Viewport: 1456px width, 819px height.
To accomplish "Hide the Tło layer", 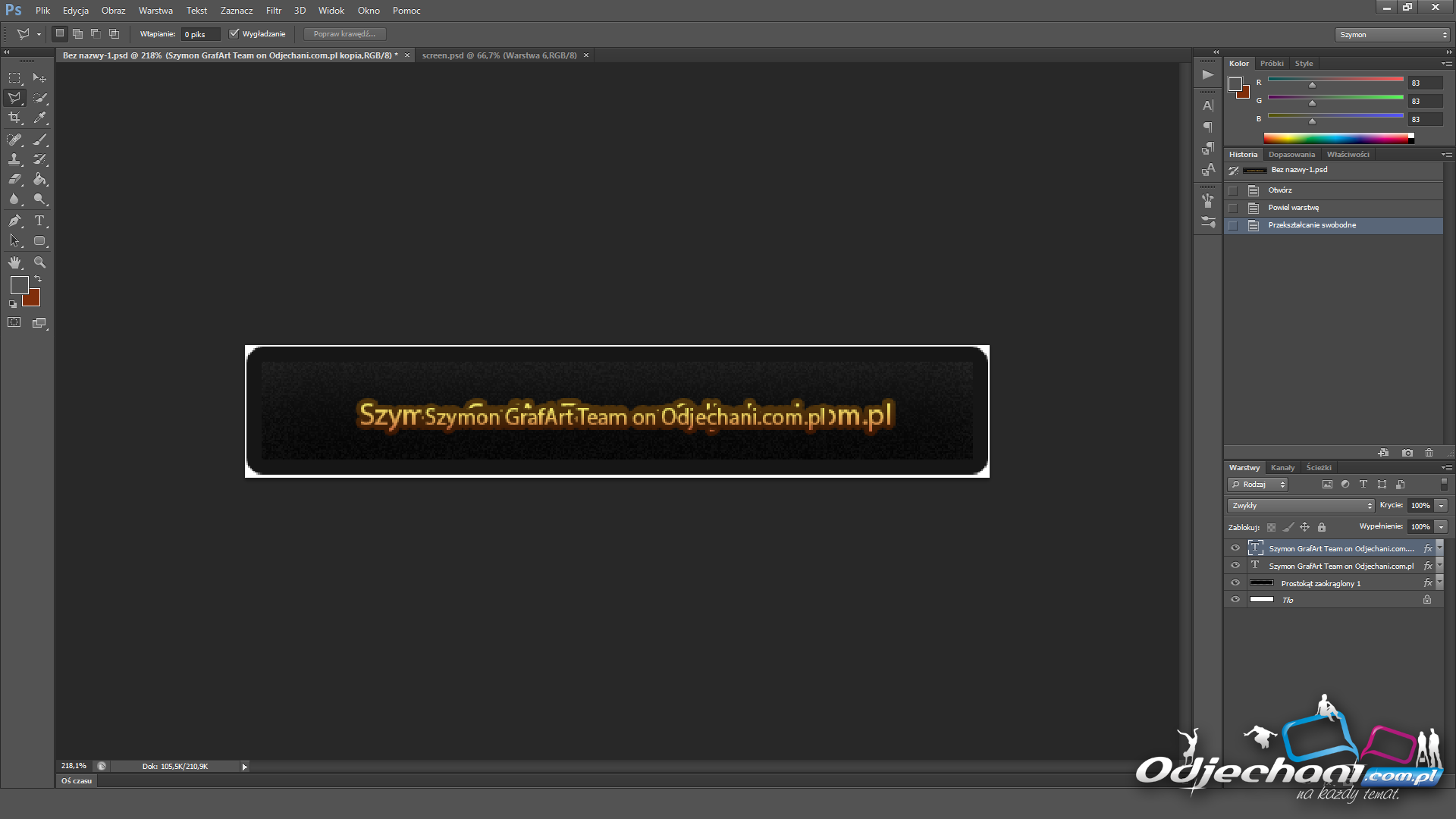I will pyautogui.click(x=1235, y=599).
